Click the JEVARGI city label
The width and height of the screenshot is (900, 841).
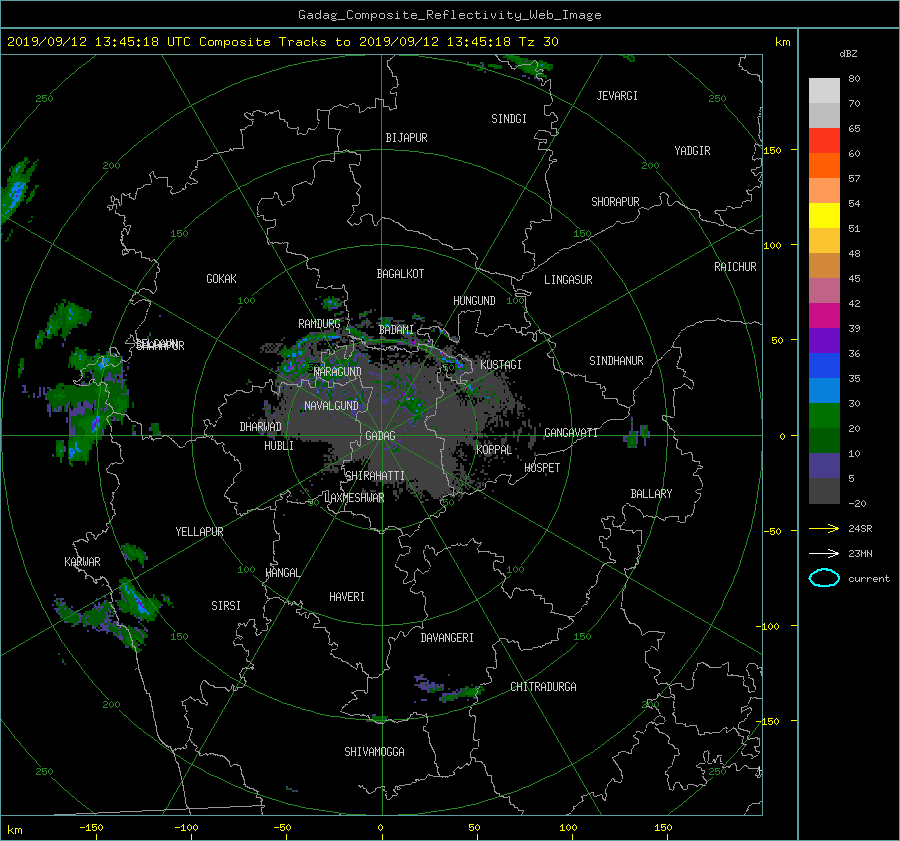[617, 96]
